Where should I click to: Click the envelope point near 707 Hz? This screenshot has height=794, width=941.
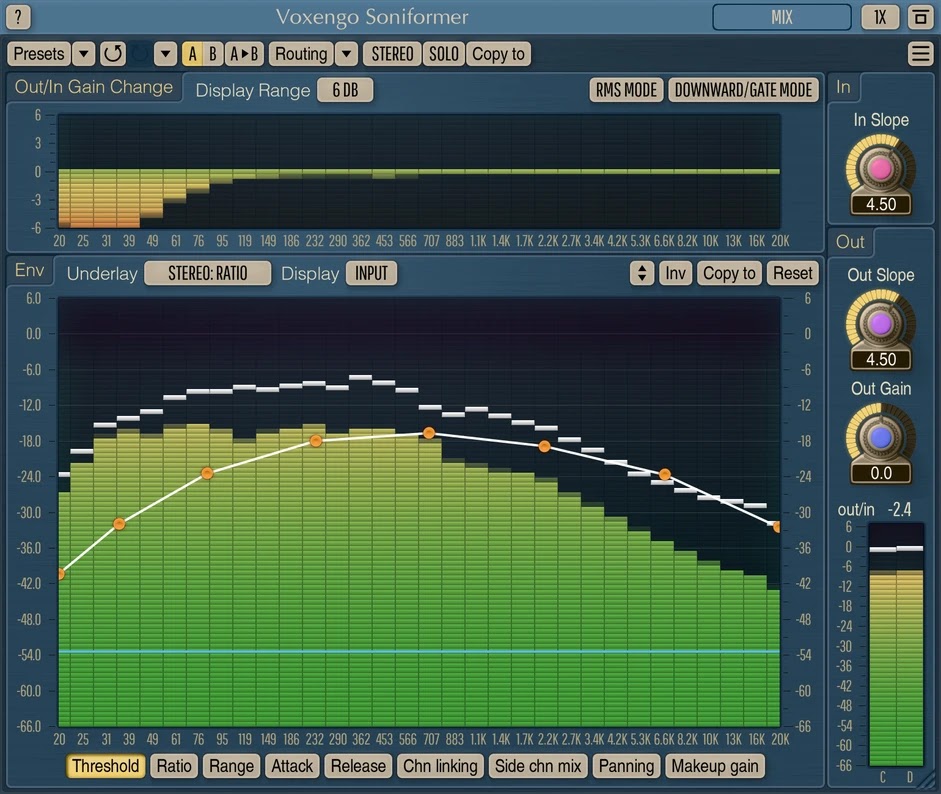click(x=428, y=433)
